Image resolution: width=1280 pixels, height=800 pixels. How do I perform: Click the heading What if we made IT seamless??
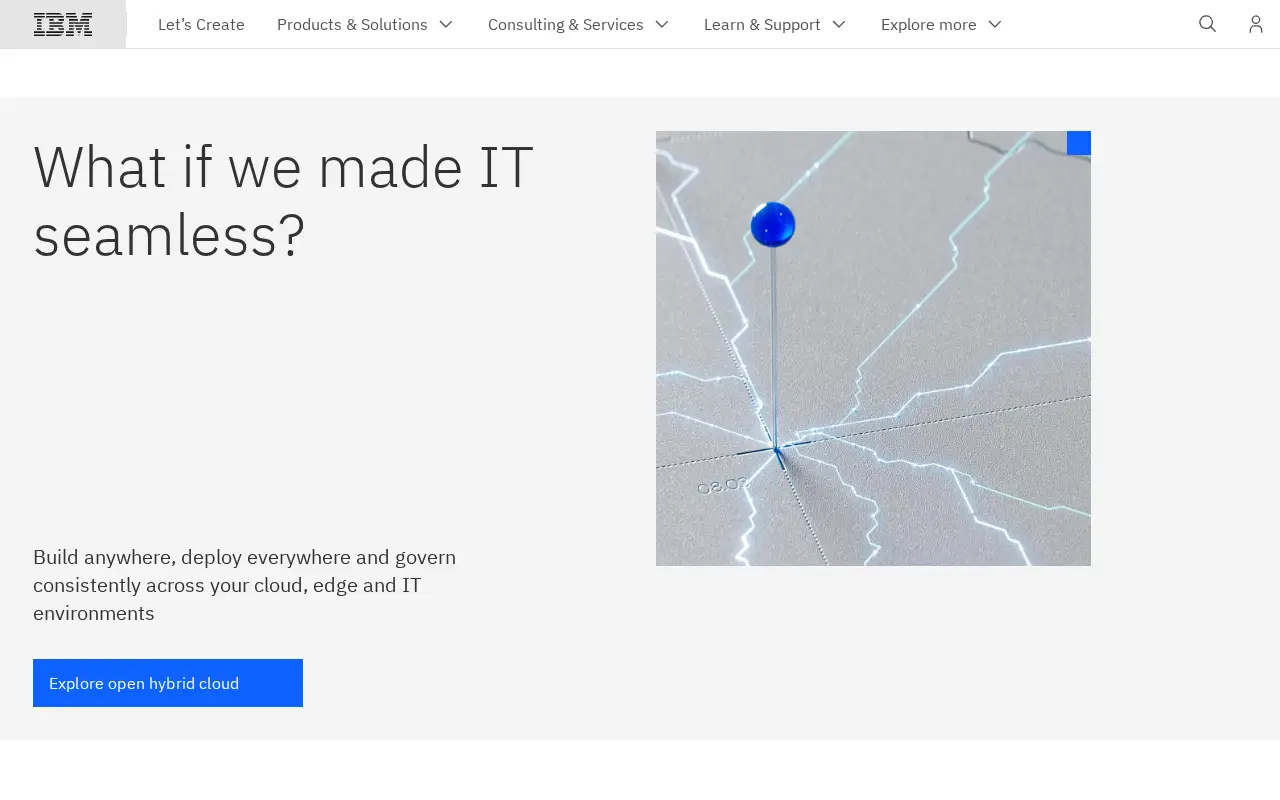283,201
